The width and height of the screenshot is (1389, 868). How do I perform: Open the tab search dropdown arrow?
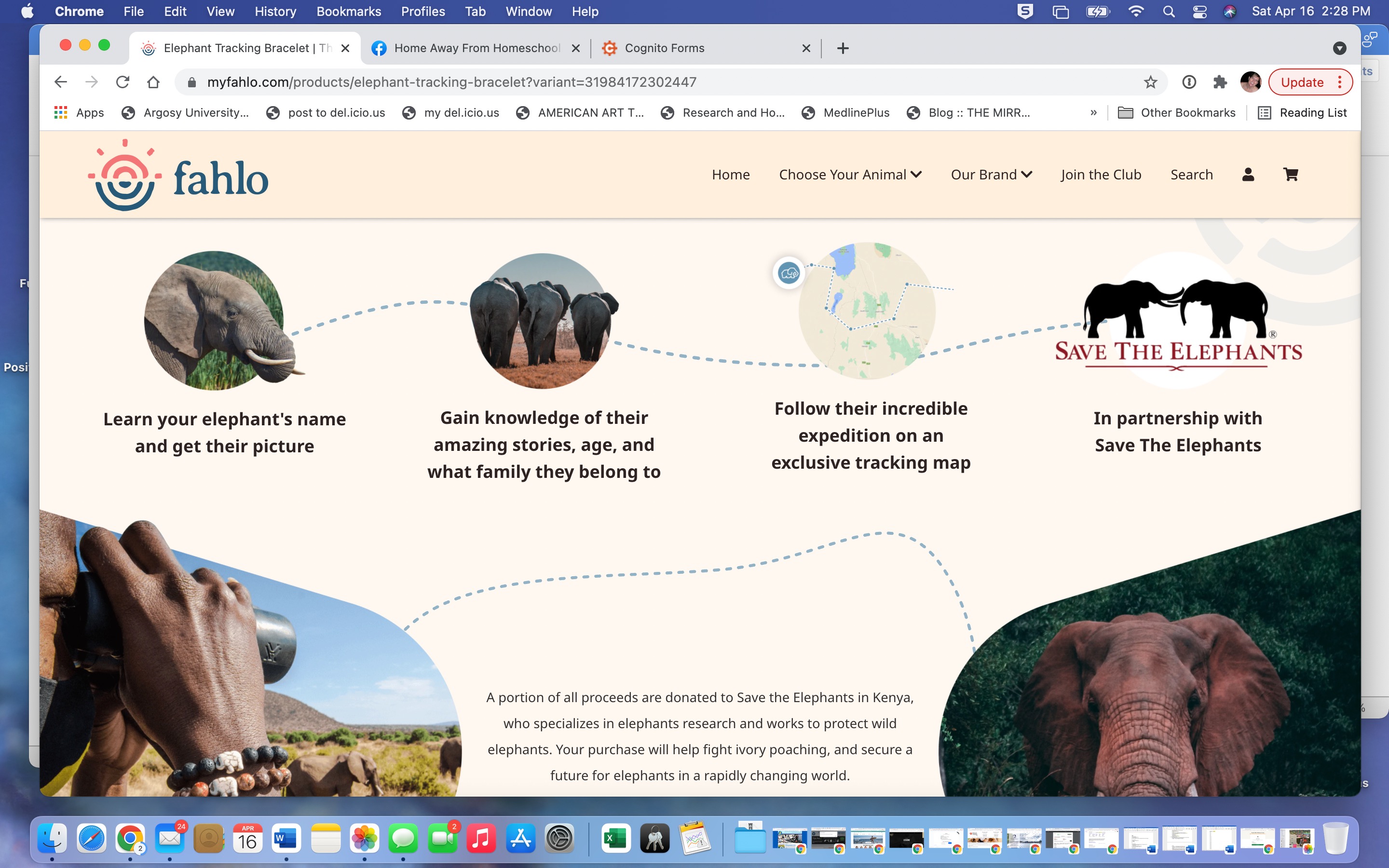point(1340,48)
